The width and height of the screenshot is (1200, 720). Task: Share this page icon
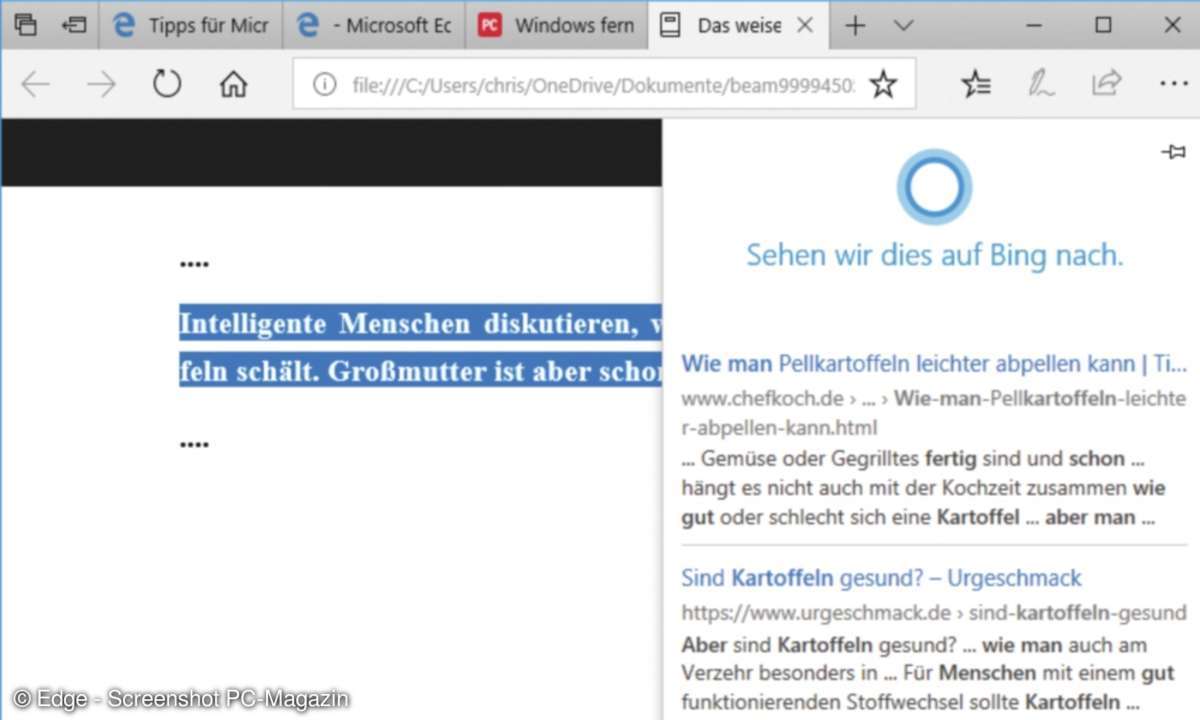[x=1106, y=84]
